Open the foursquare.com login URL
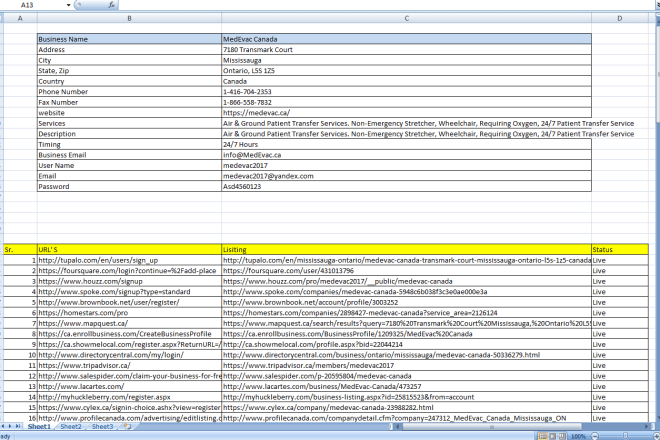The height and width of the screenshot is (440, 660). click(127, 271)
